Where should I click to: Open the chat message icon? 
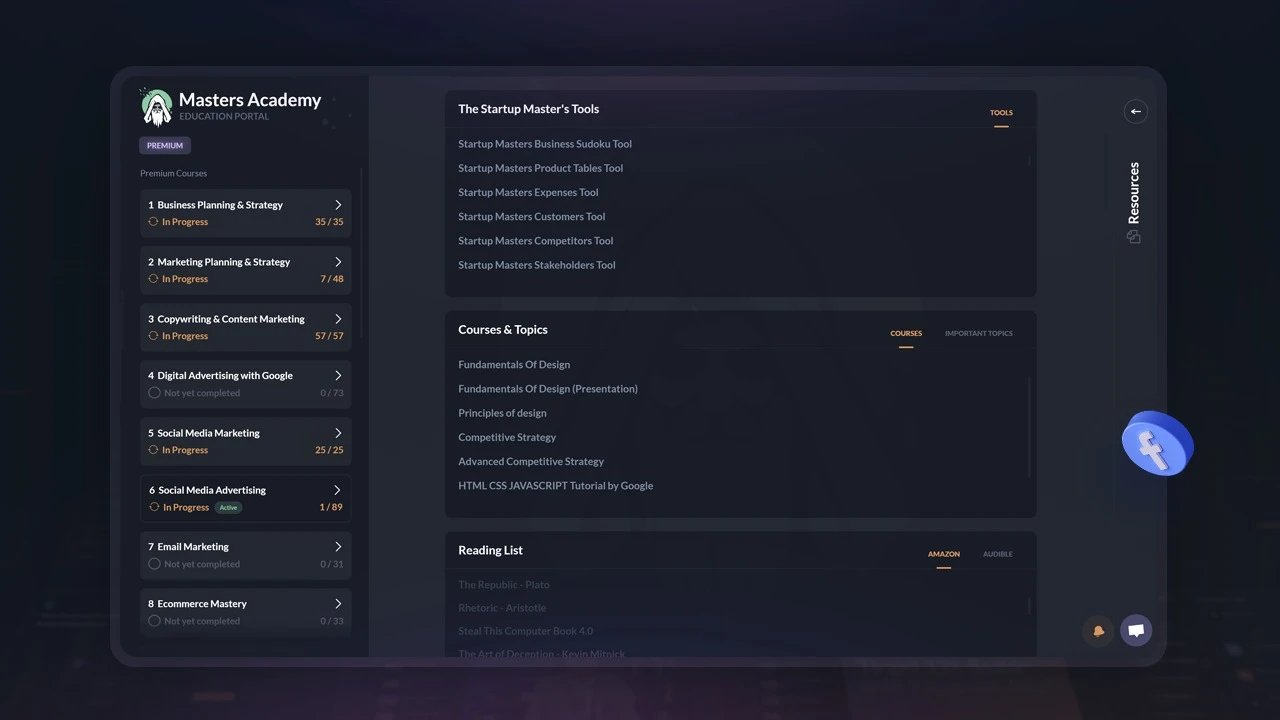(x=1136, y=630)
